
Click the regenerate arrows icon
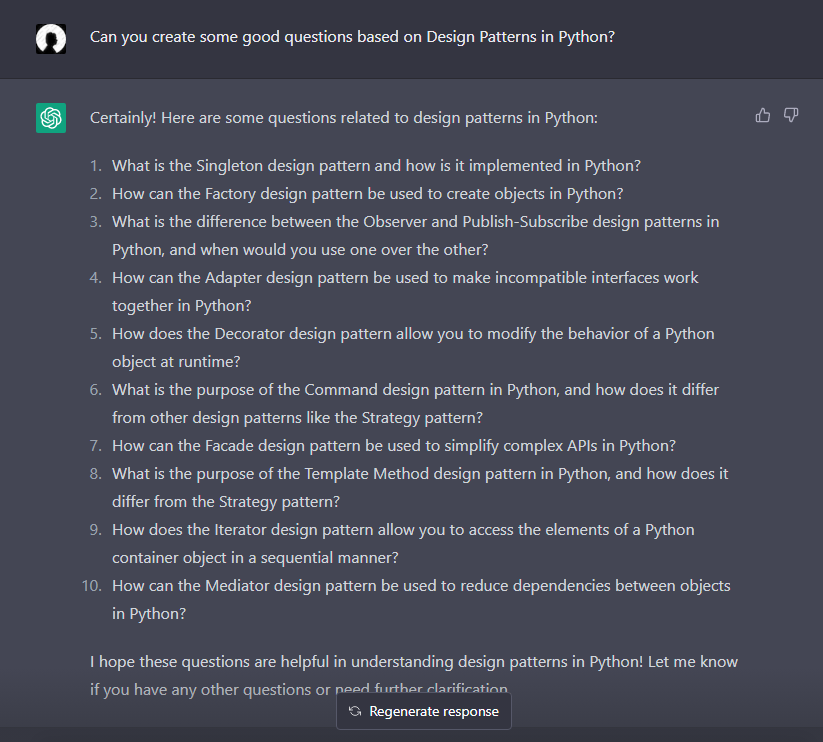355,711
